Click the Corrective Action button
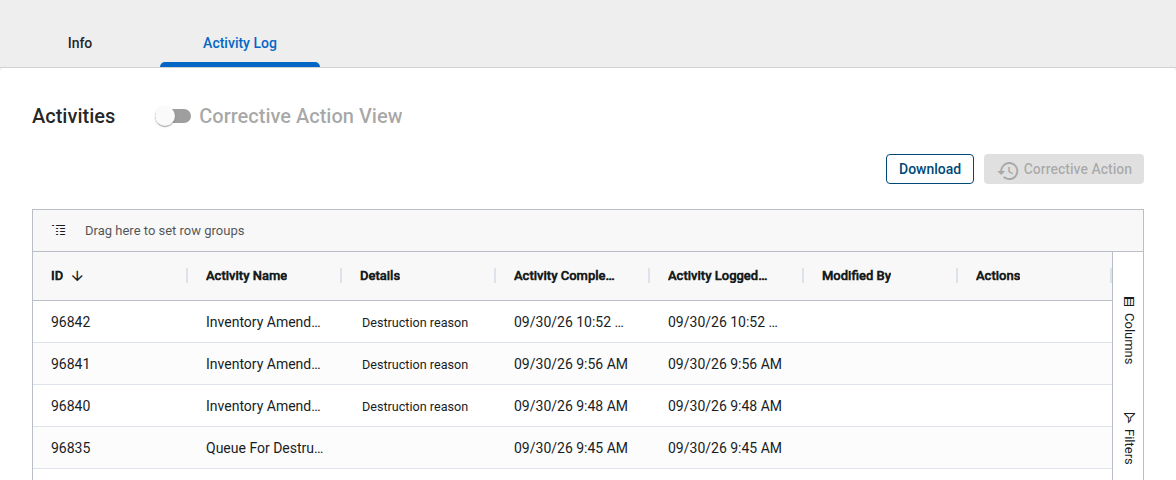Screen dimensions: 1176x480 point(1064,169)
